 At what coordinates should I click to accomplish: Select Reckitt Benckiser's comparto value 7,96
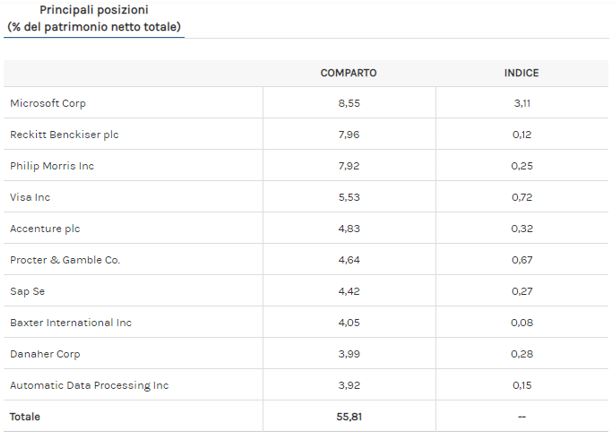click(349, 135)
